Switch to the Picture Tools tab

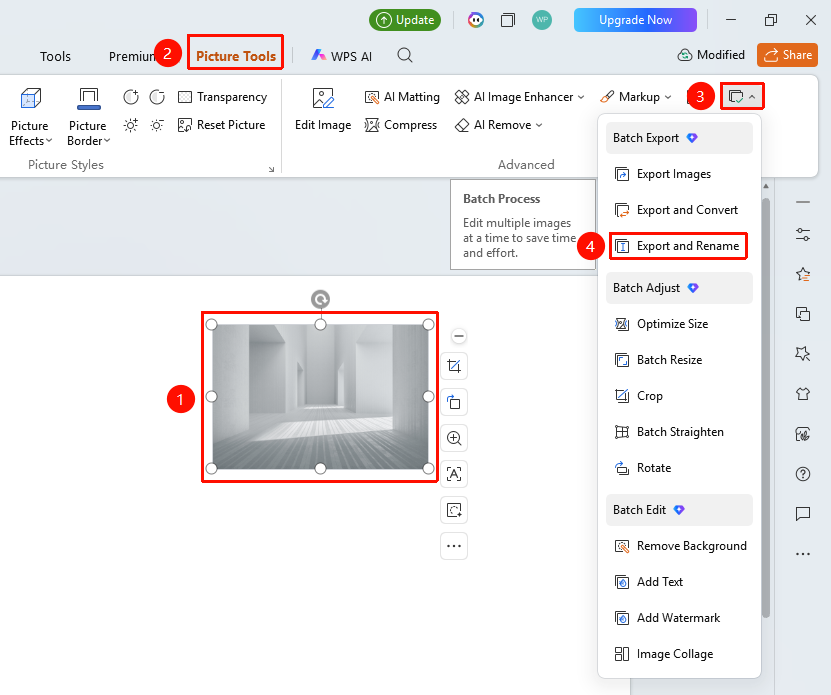(x=236, y=56)
